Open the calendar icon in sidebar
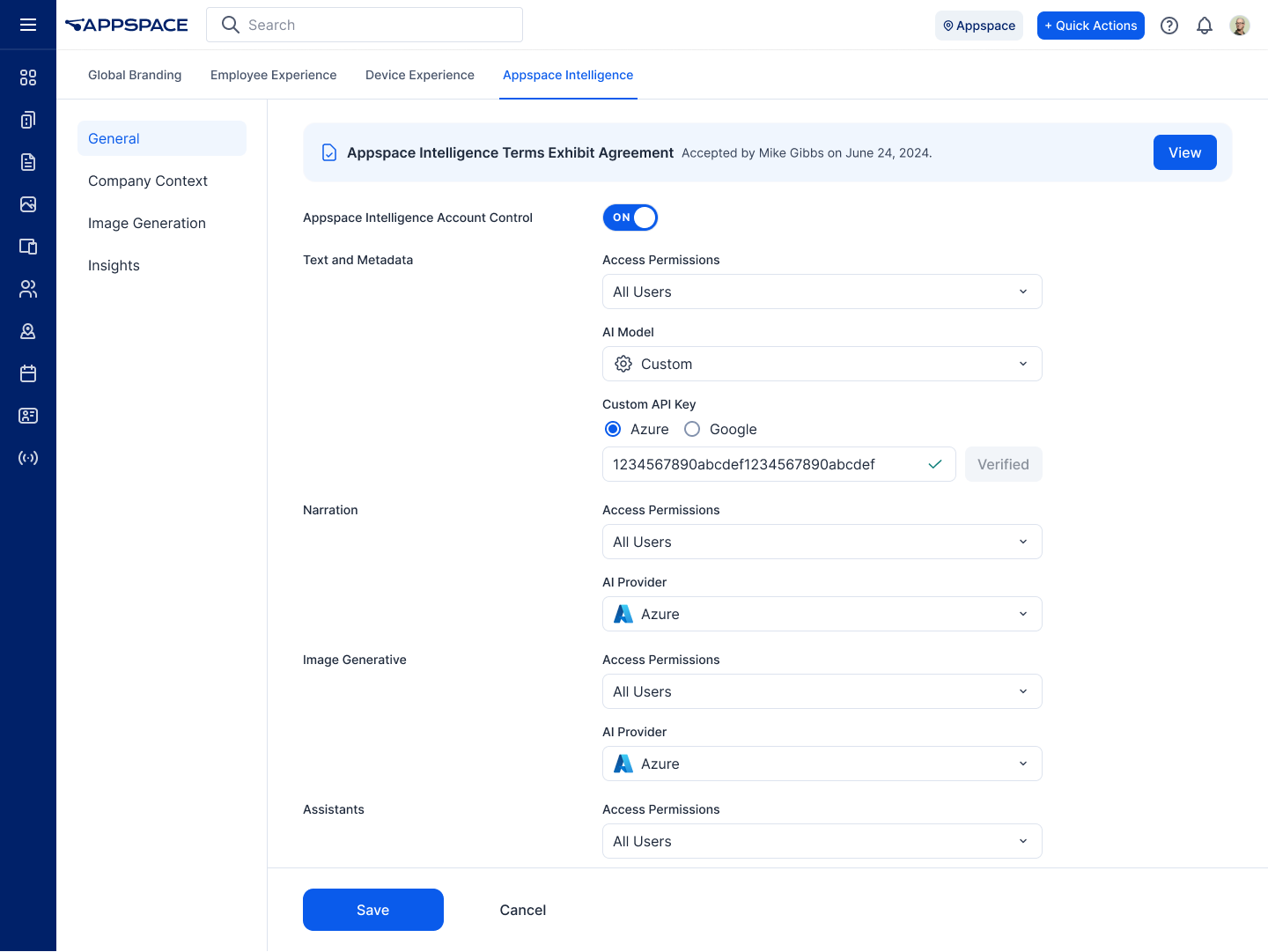1268x952 pixels. [28, 373]
